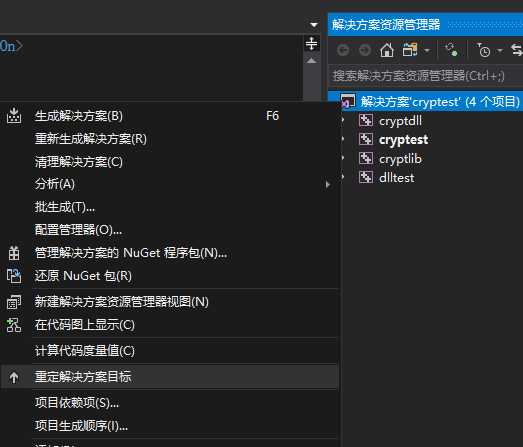
Task: Click the solution icon beside 解决方案'cryptest'
Action: coord(348,101)
